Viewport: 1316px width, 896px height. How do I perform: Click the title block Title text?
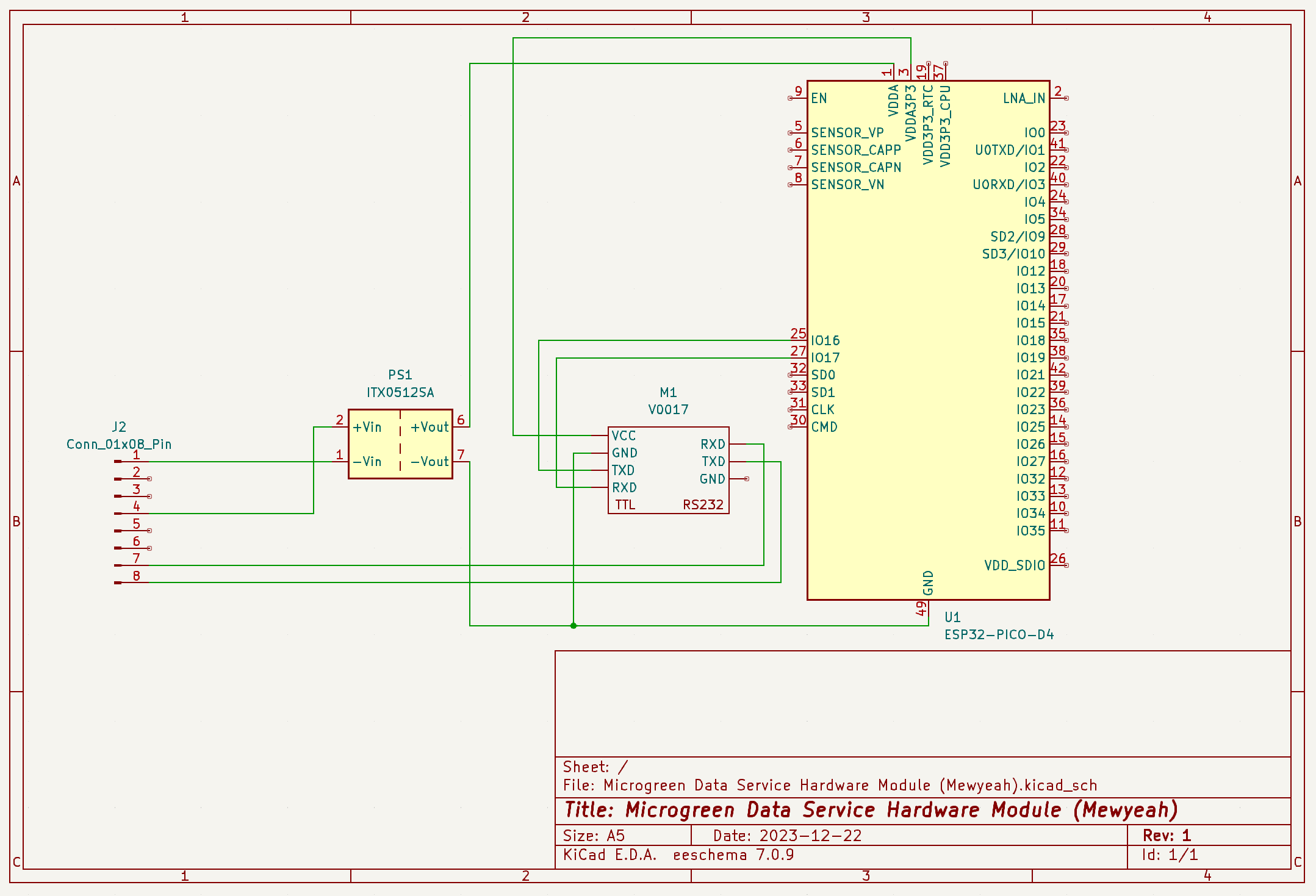[871, 810]
